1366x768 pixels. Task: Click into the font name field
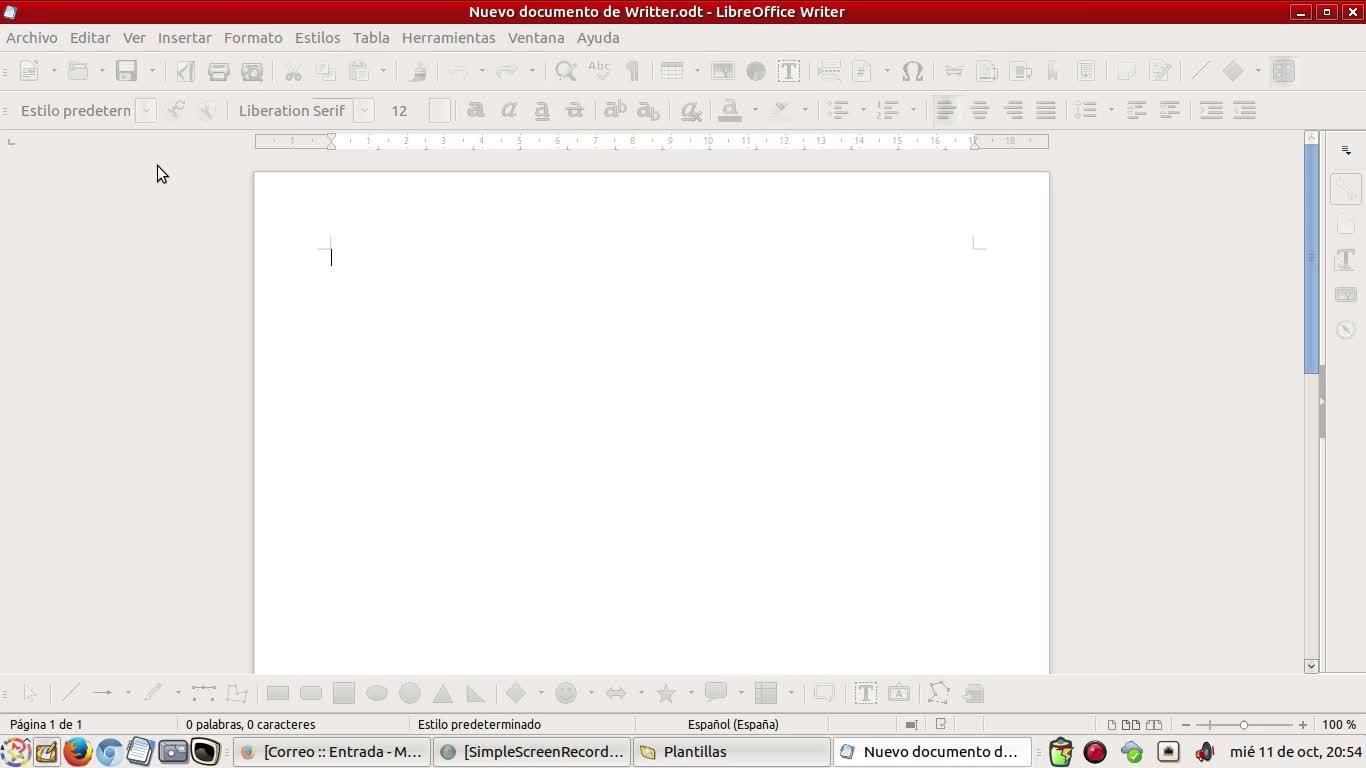coord(295,110)
